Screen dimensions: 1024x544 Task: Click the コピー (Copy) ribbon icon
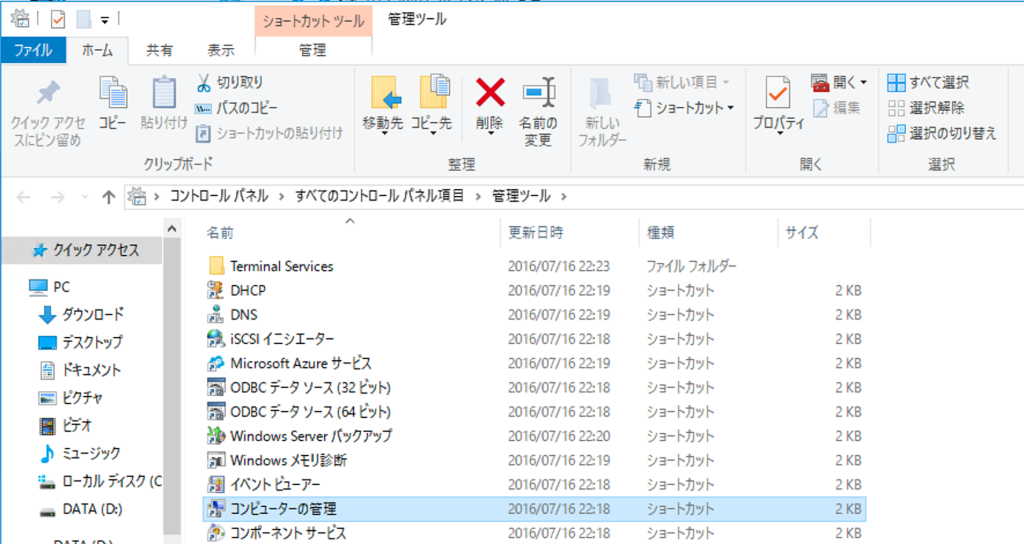113,93
